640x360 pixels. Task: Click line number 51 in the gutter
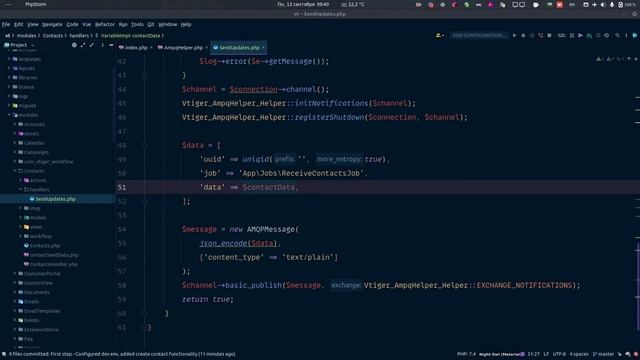[122, 187]
